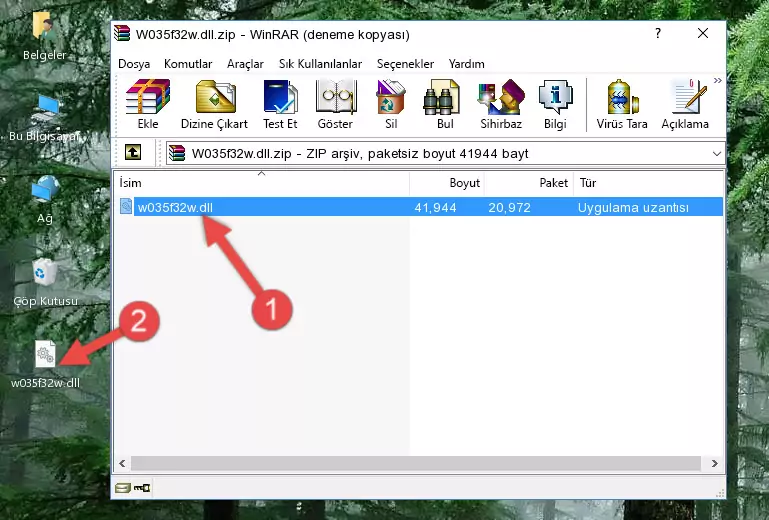The width and height of the screenshot is (769, 520).
Task: Select the Bu Bilgisayar desktop icon
Action: coord(45,118)
